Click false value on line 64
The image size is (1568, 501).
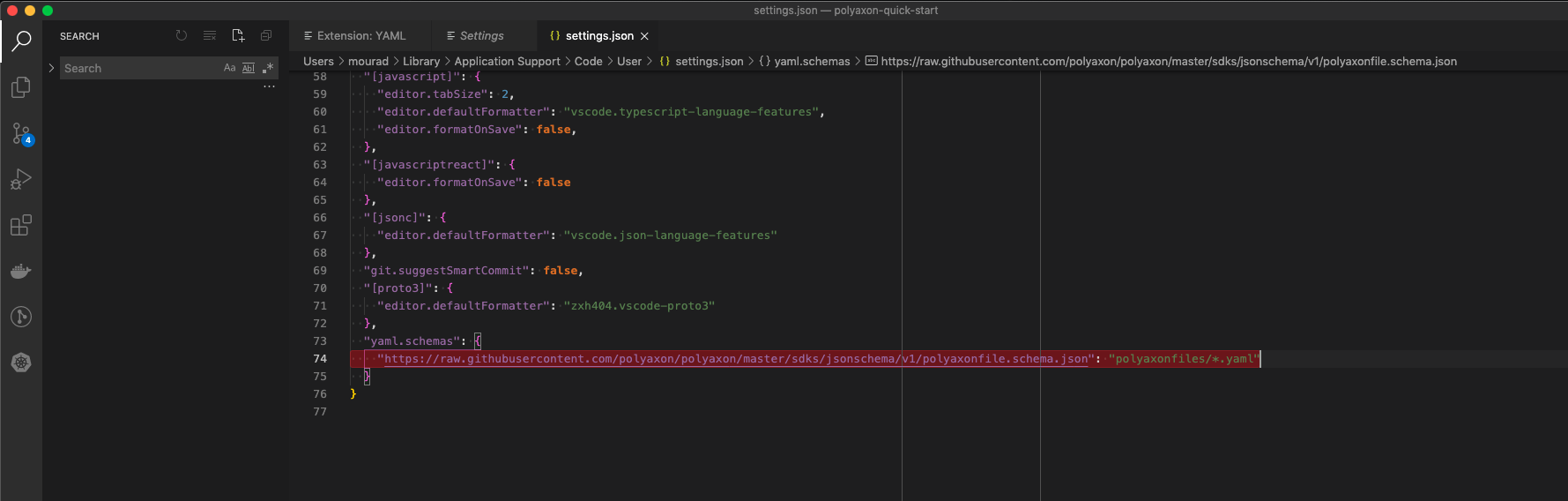554,183
